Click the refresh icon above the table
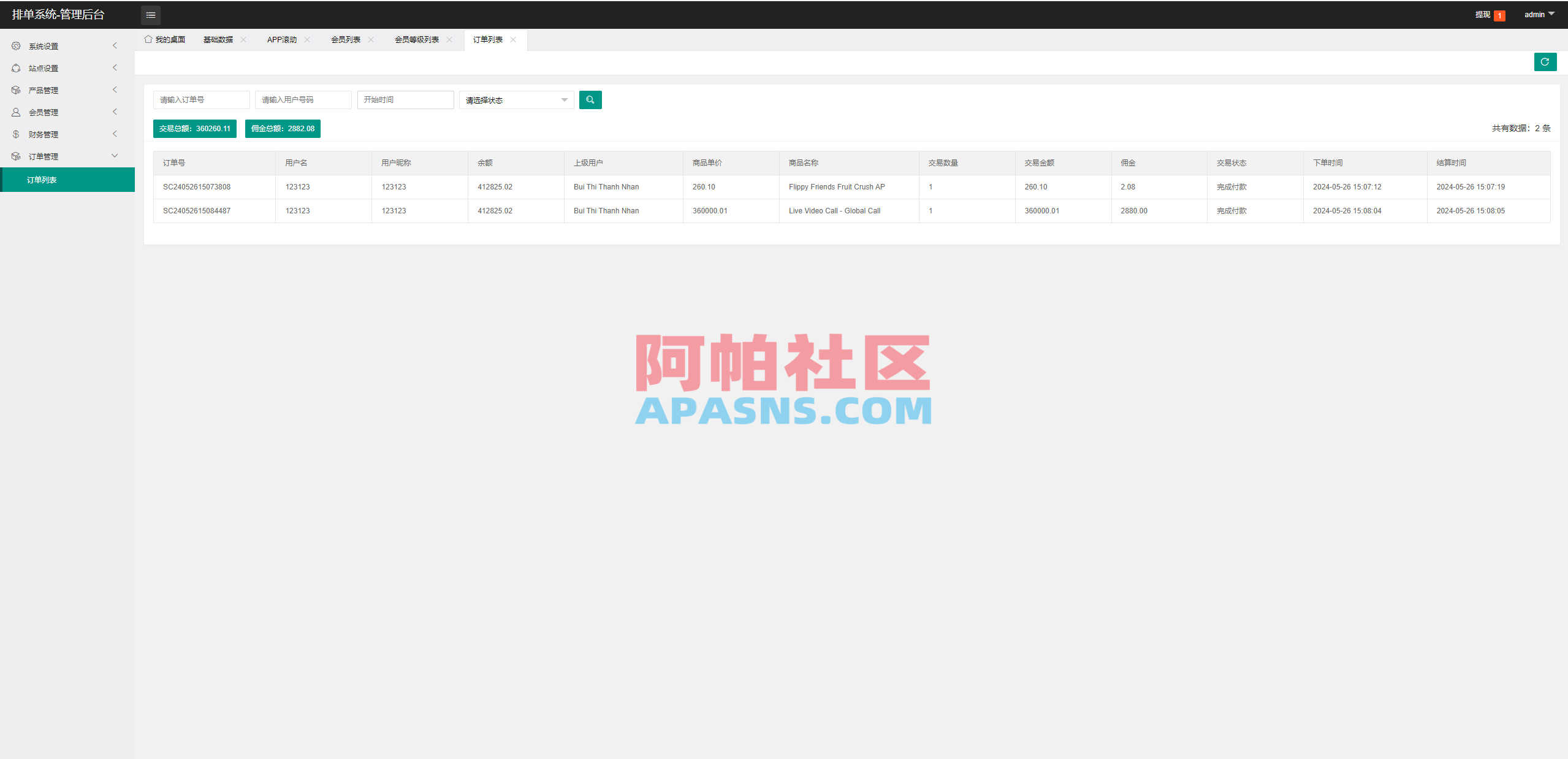Screen dimensions: 1568x759 [1545, 62]
